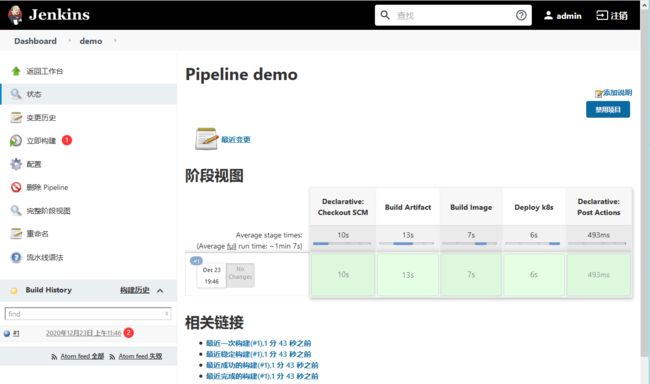Image resolution: width=650 pixels, height=384 pixels.
Task: Open the demo breadcrumb dropdown arrow
Action: point(115,41)
